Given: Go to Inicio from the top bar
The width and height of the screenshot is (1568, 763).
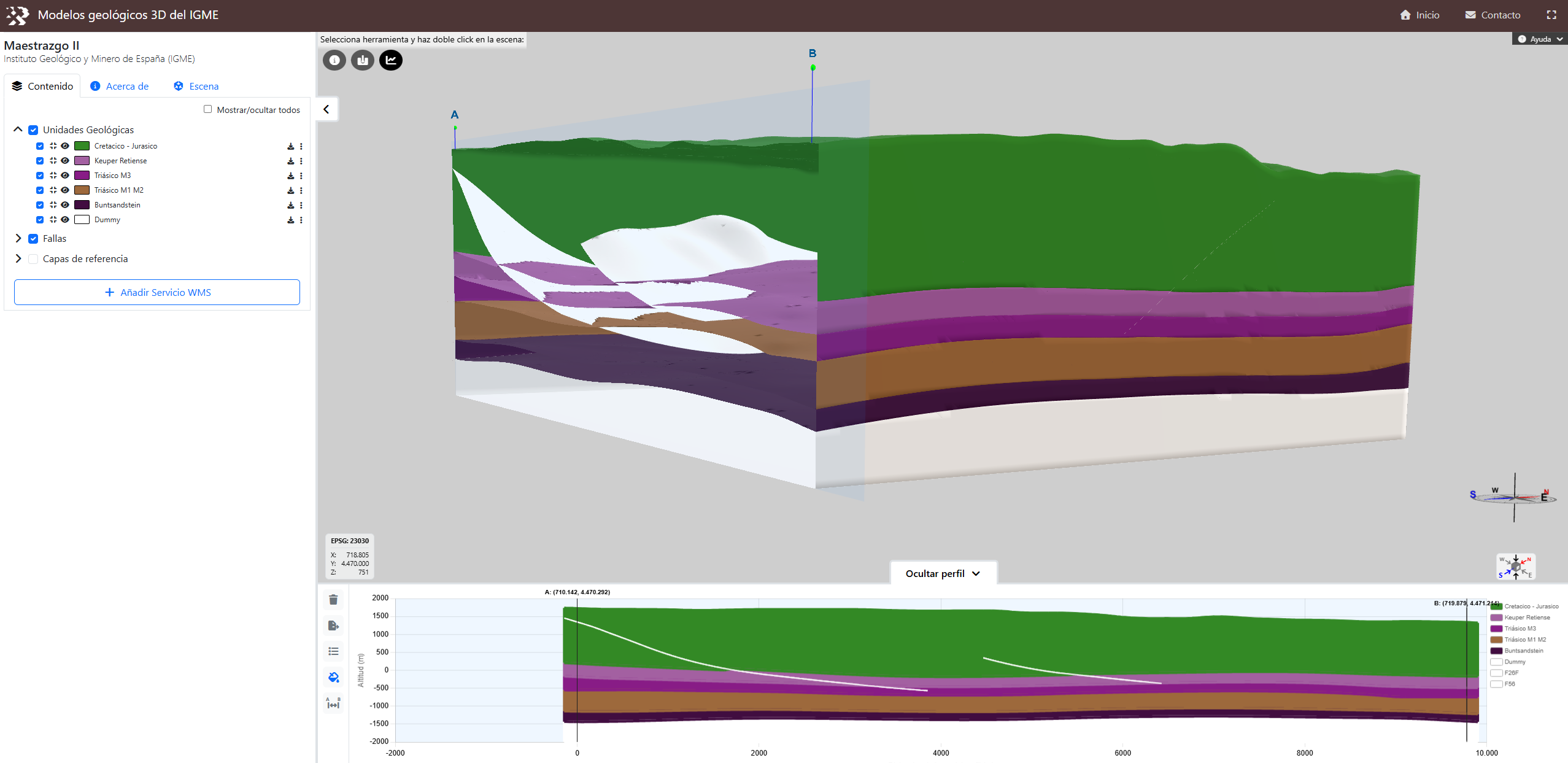Looking at the screenshot, I should 1419,14.
